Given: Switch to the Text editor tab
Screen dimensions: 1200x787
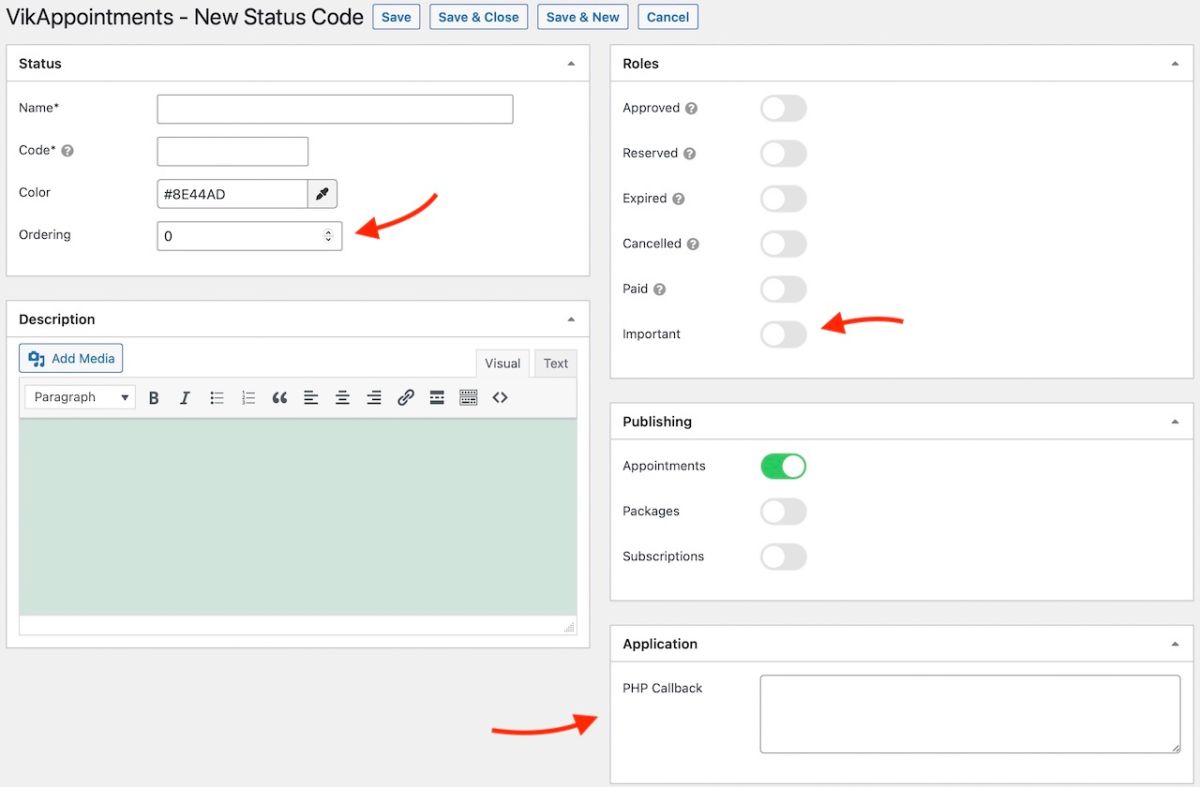Looking at the screenshot, I should pos(556,364).
